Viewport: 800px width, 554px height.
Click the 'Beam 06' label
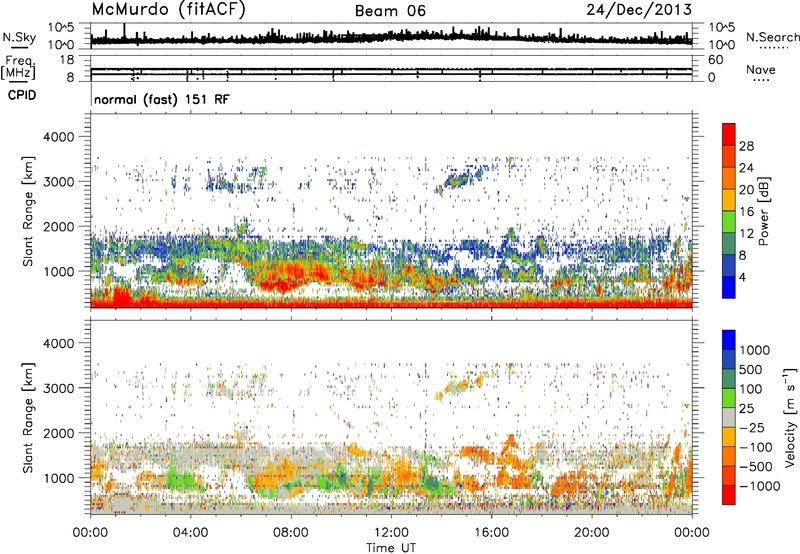390,11
